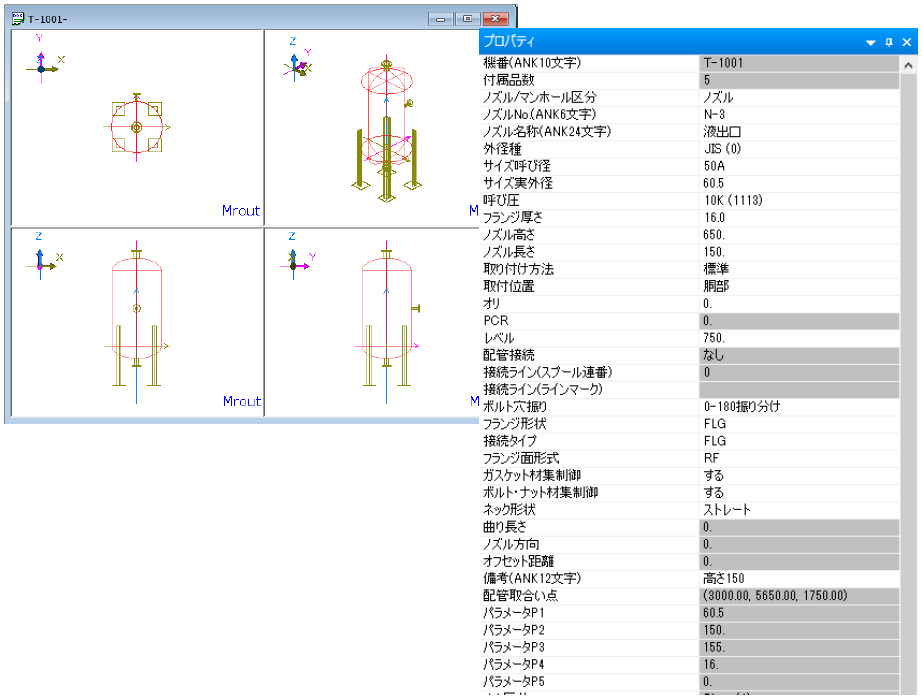Close the T-1001 window
Viewport: 922px width, 699px height.
click(x=495, y=19)
